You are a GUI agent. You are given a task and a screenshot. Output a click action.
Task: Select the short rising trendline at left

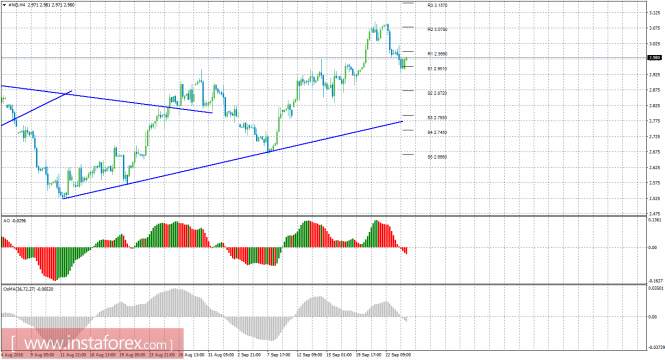(36, 108)
